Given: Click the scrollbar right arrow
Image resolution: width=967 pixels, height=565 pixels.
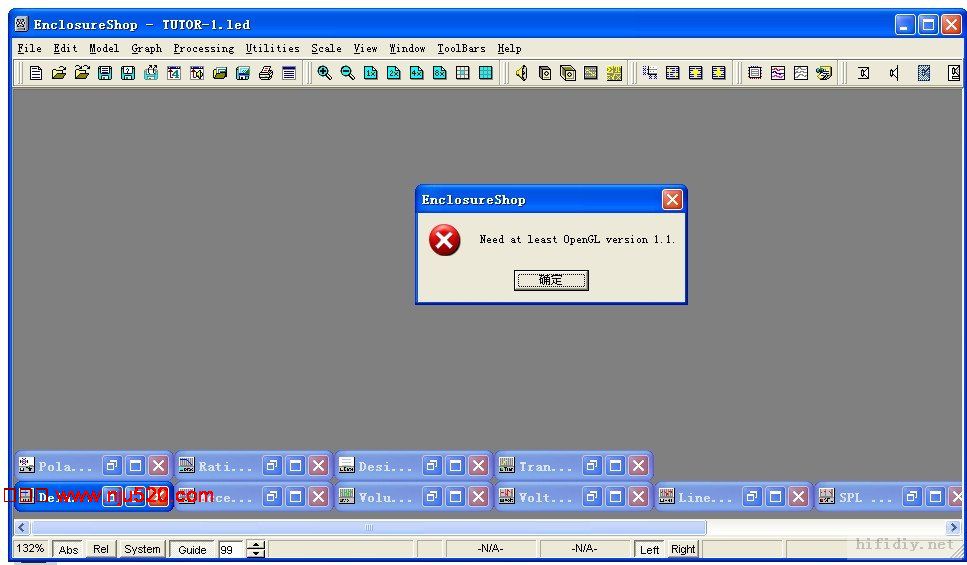Looking at the screenshot, I should coord(953,527).
